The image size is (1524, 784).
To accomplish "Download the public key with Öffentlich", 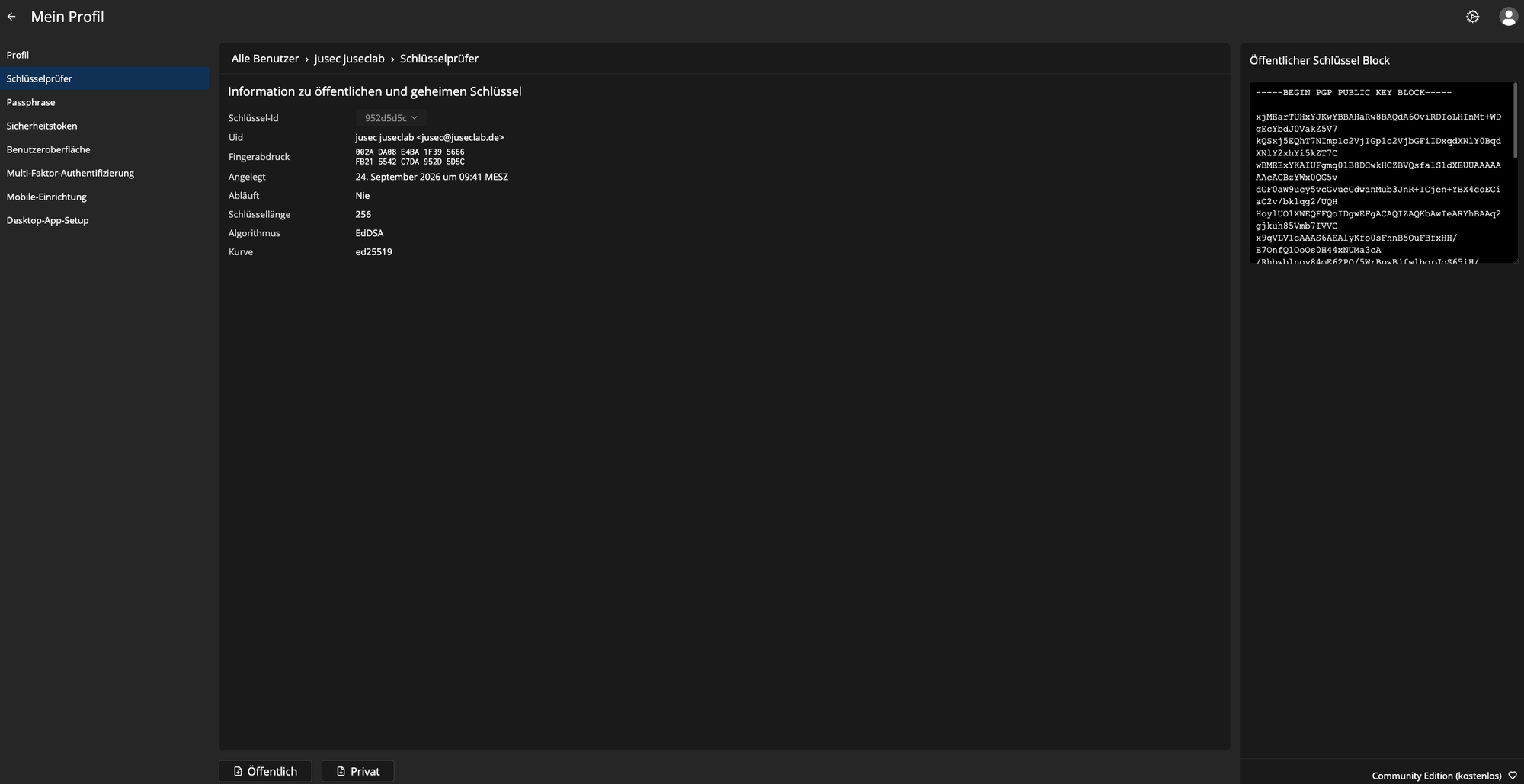I will [x=265, y=771].
